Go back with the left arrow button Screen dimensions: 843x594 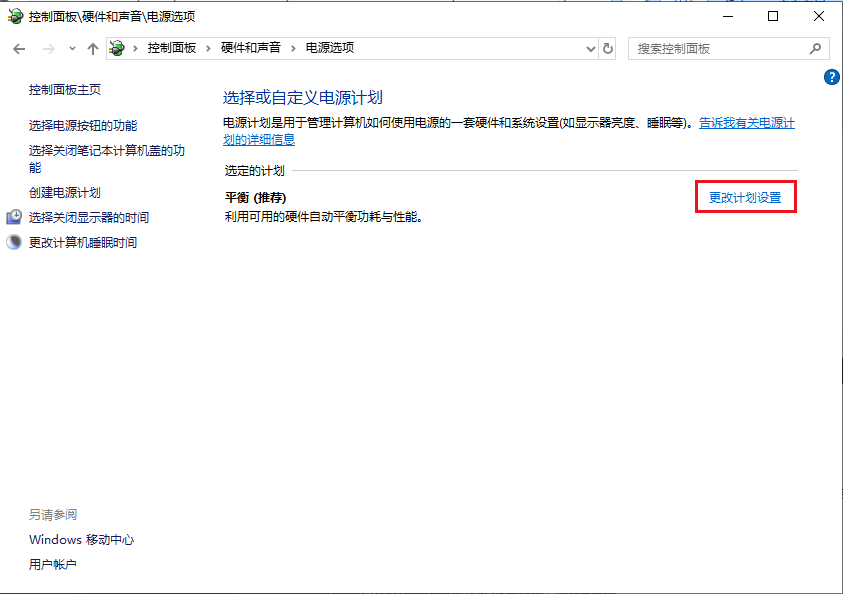click(x=19, y=49)
